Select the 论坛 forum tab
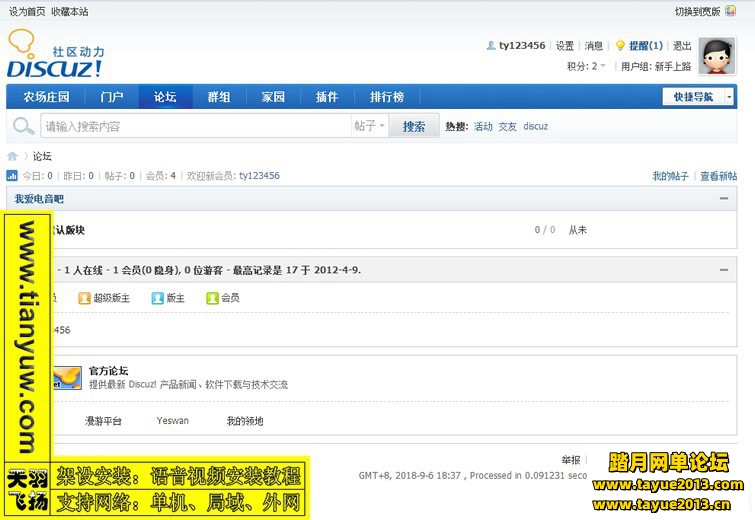Screen dimensions: 755x520 [x=165, y=97]
